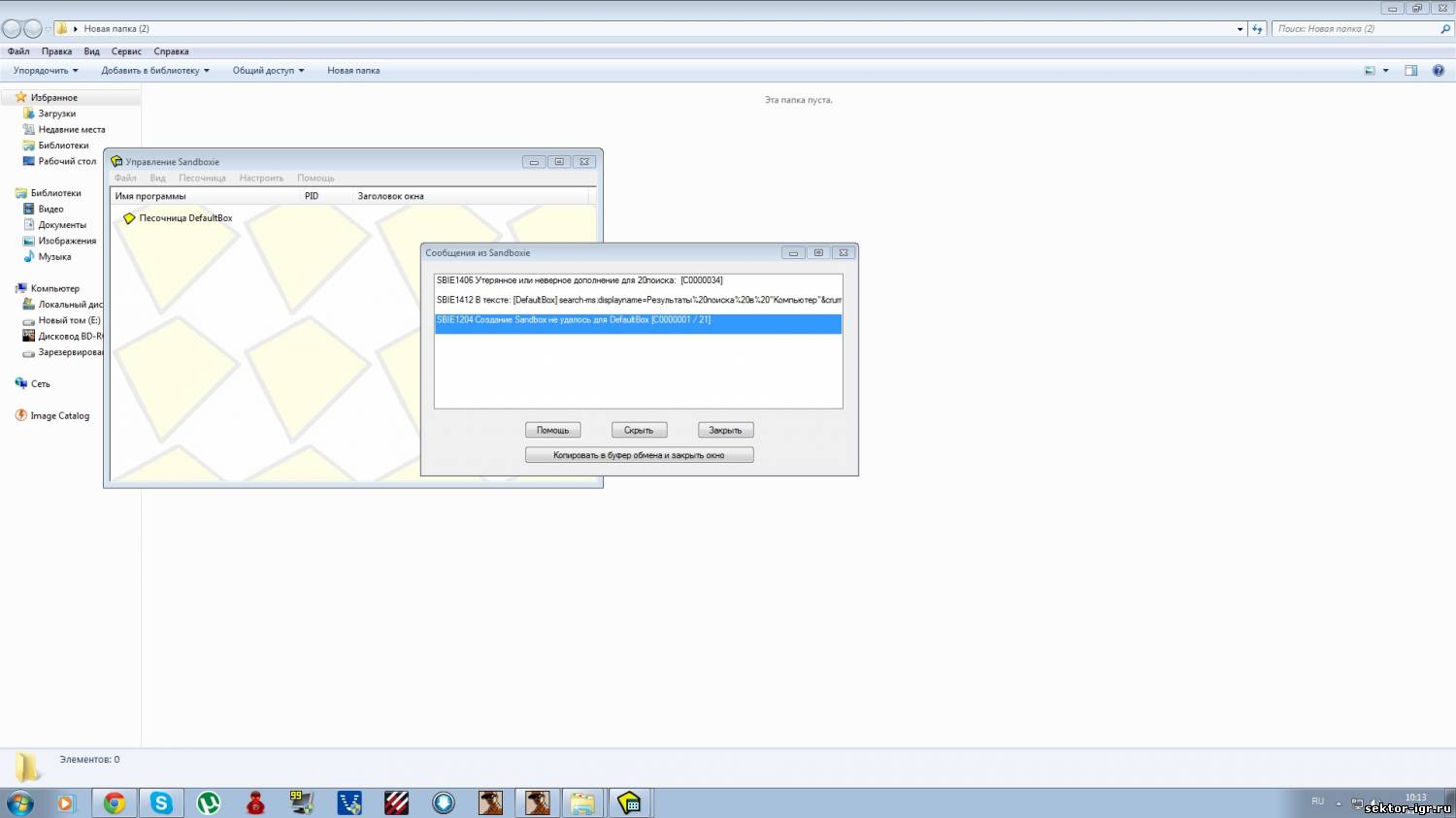Click the change view icon in Explorer toolbar
This screenshot has height=818, width=1456.
[x=1370, y=71]
